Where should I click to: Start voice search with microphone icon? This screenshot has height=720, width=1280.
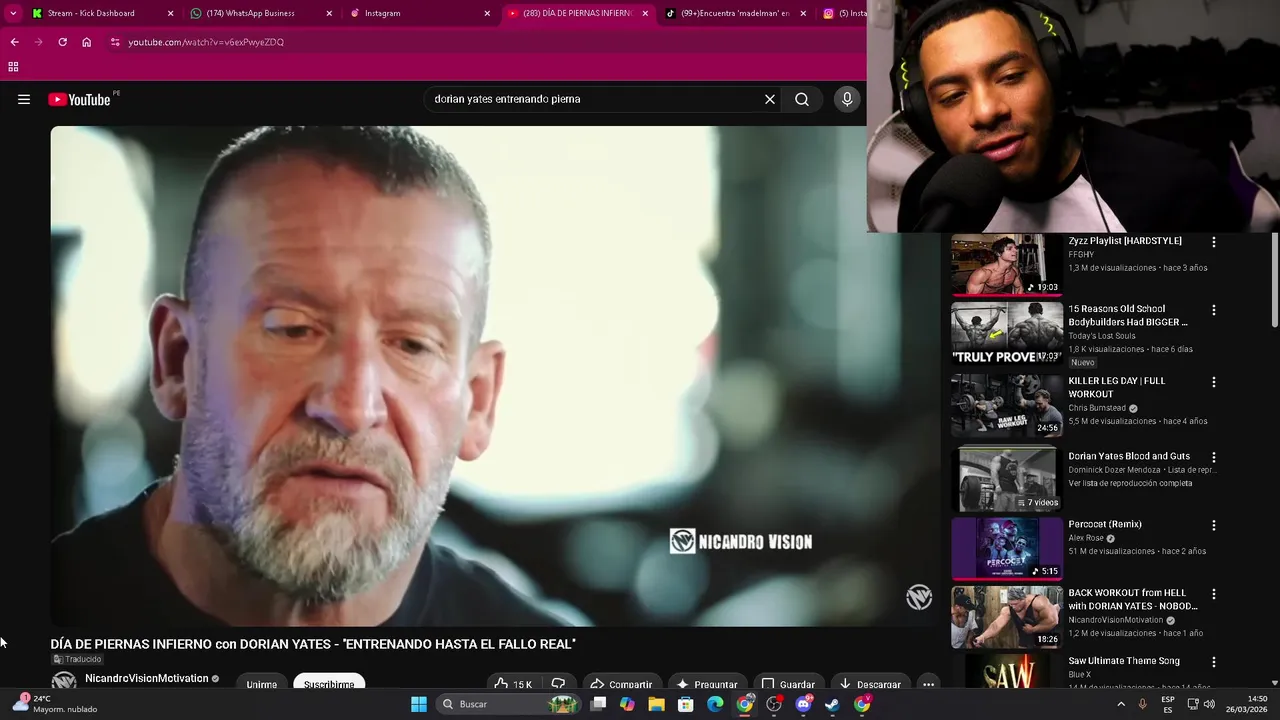pyautogui.click(x=847, y=99)
